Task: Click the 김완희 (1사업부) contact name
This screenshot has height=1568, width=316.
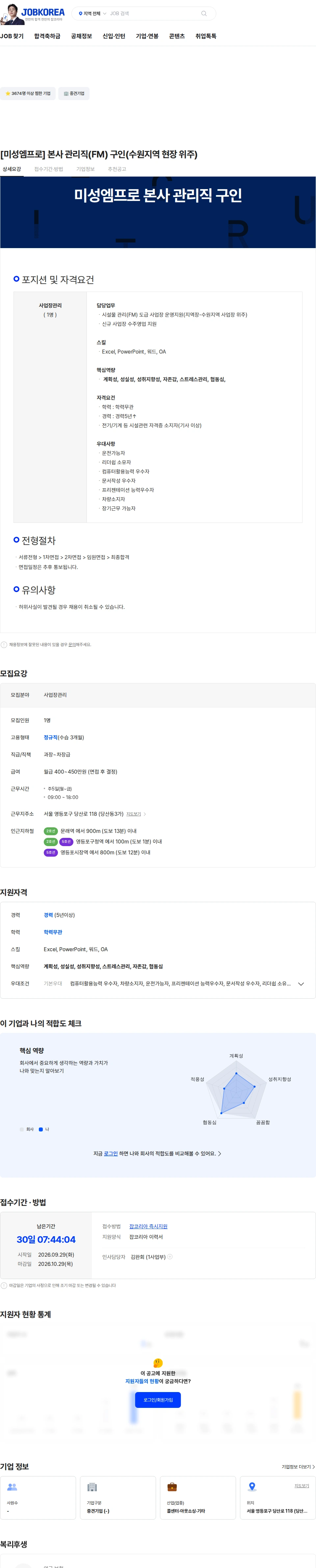Action: click(x=148, y=1256)
